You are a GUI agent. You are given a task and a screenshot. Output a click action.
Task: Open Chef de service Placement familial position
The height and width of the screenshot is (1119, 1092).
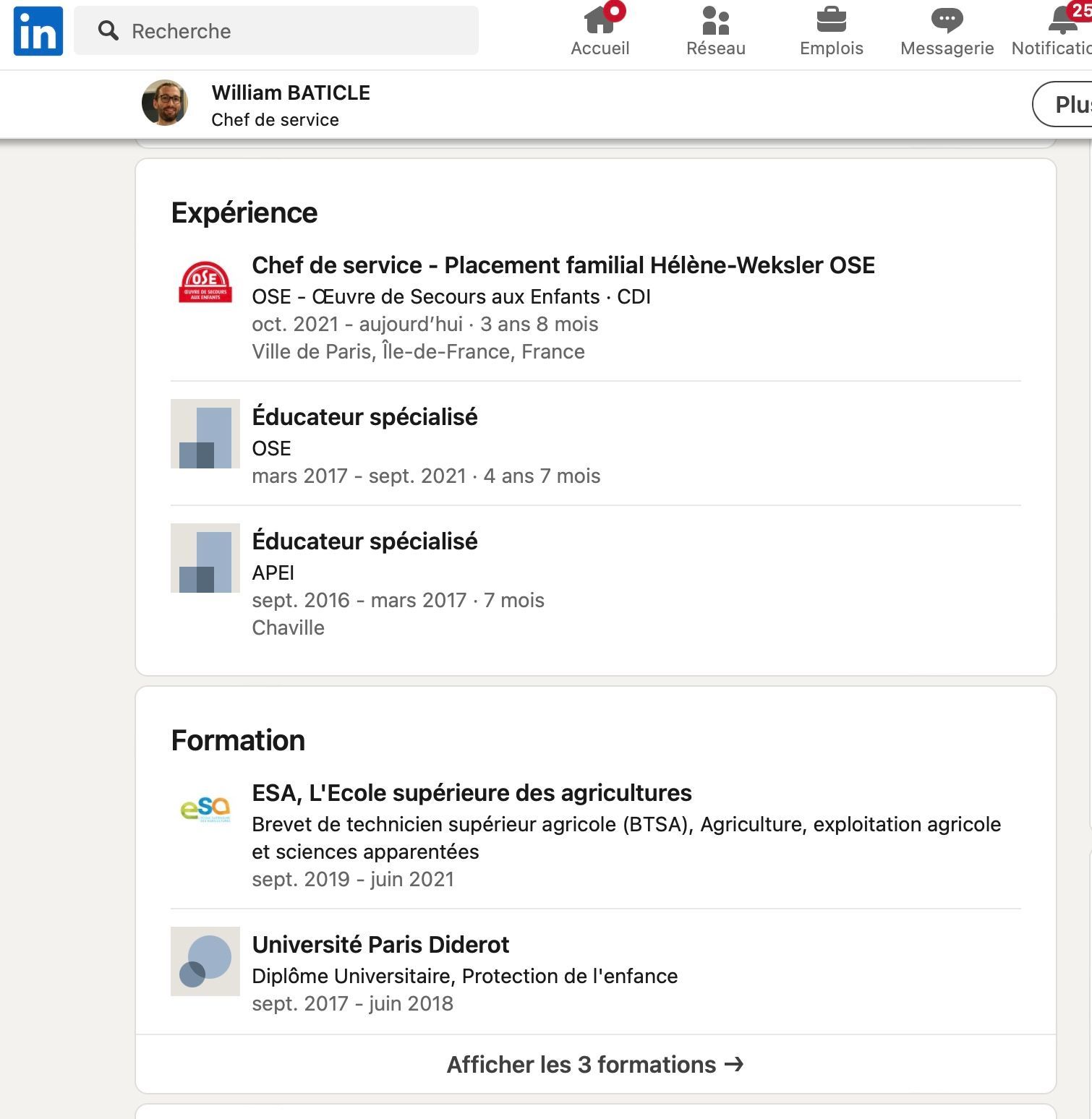[x=563, y=265]
